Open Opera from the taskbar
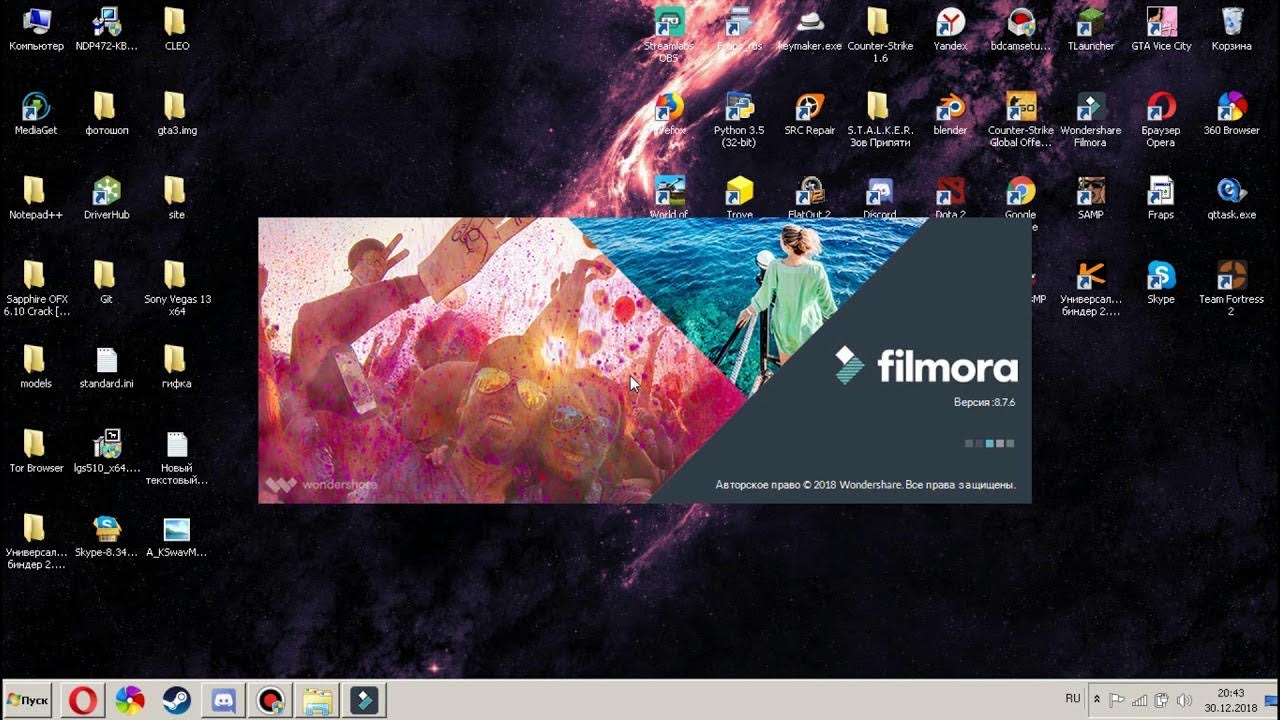The width and height of the screenshot is (1280, 720). click(x=81, y=700)
